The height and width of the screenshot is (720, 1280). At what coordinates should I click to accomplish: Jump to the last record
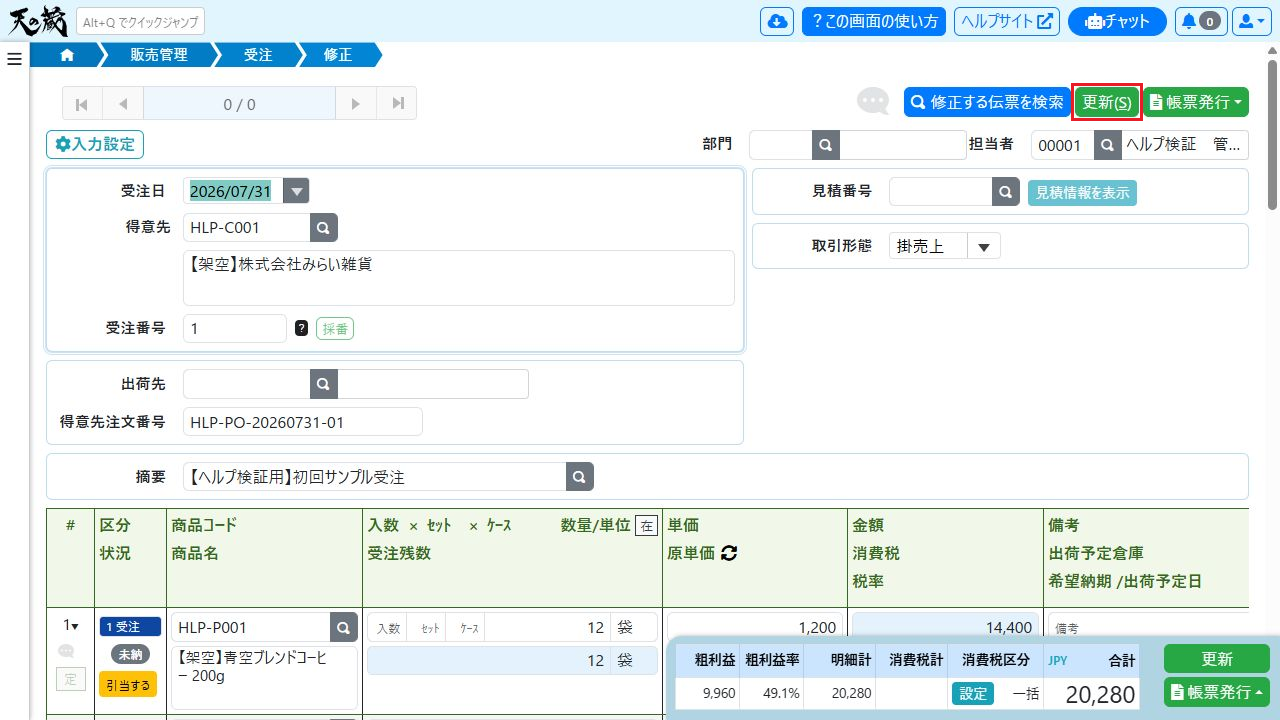397,104
